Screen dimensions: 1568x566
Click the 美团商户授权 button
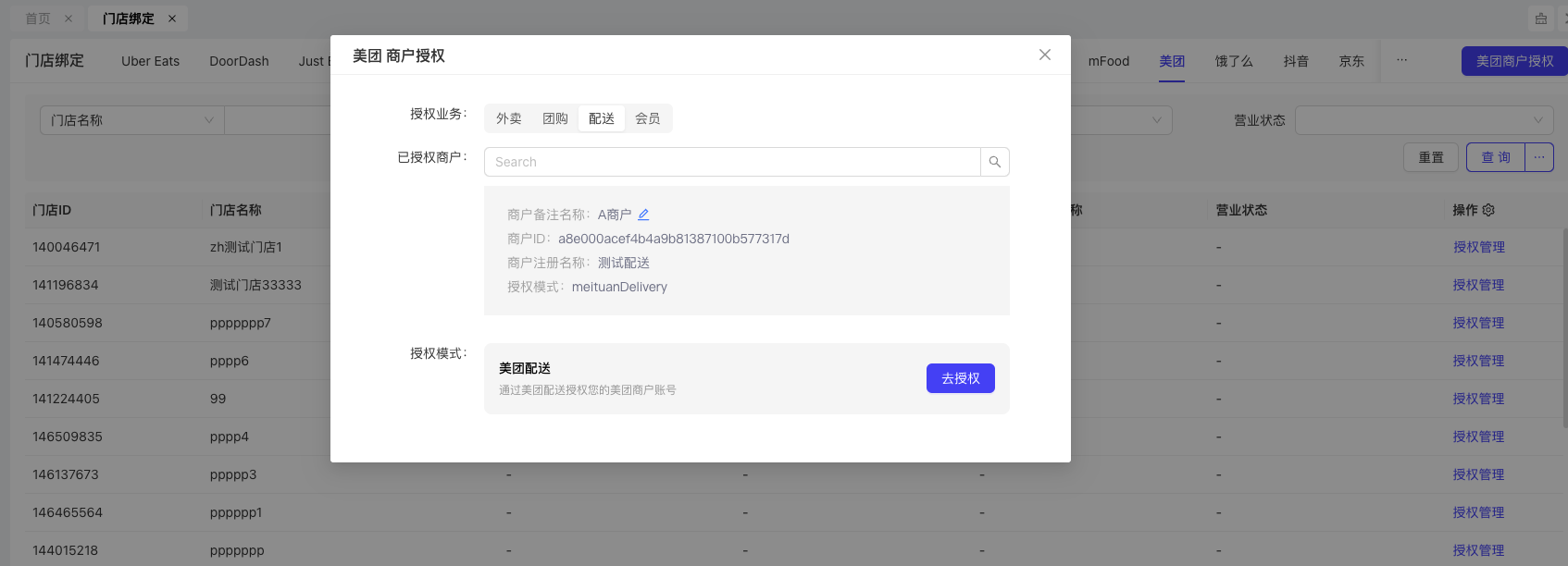point(1514,61)
